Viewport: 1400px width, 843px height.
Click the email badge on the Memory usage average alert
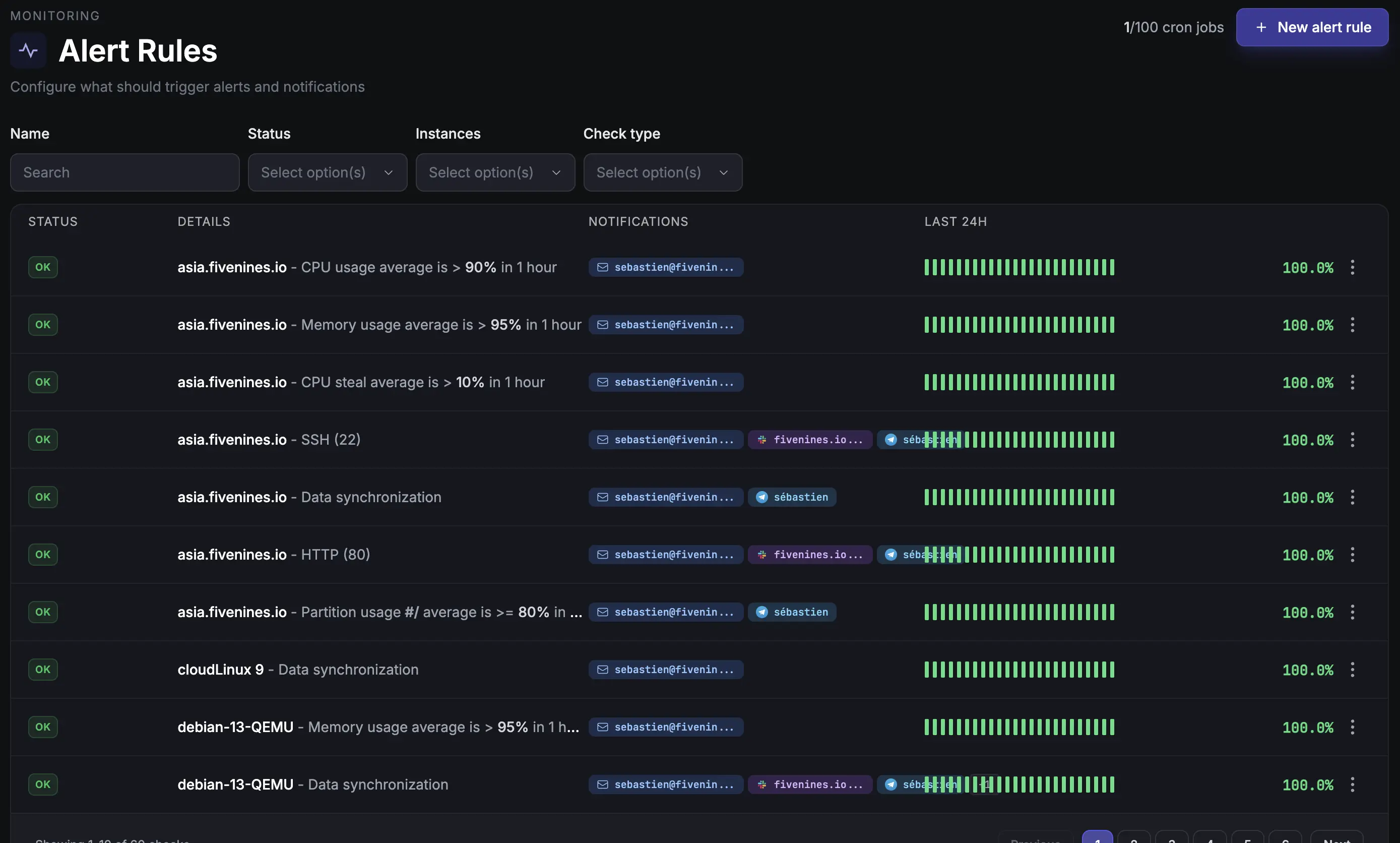(665, 324)
